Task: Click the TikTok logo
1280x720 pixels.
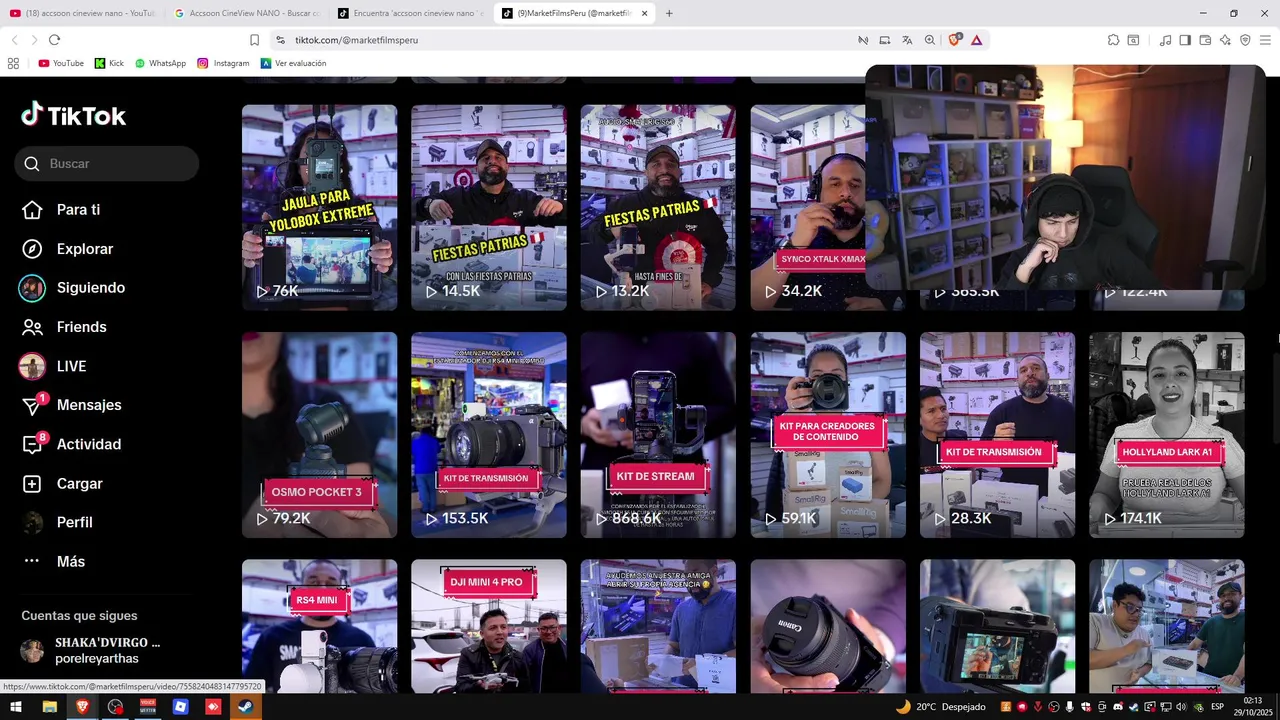Action: click(x=74, y=115)
